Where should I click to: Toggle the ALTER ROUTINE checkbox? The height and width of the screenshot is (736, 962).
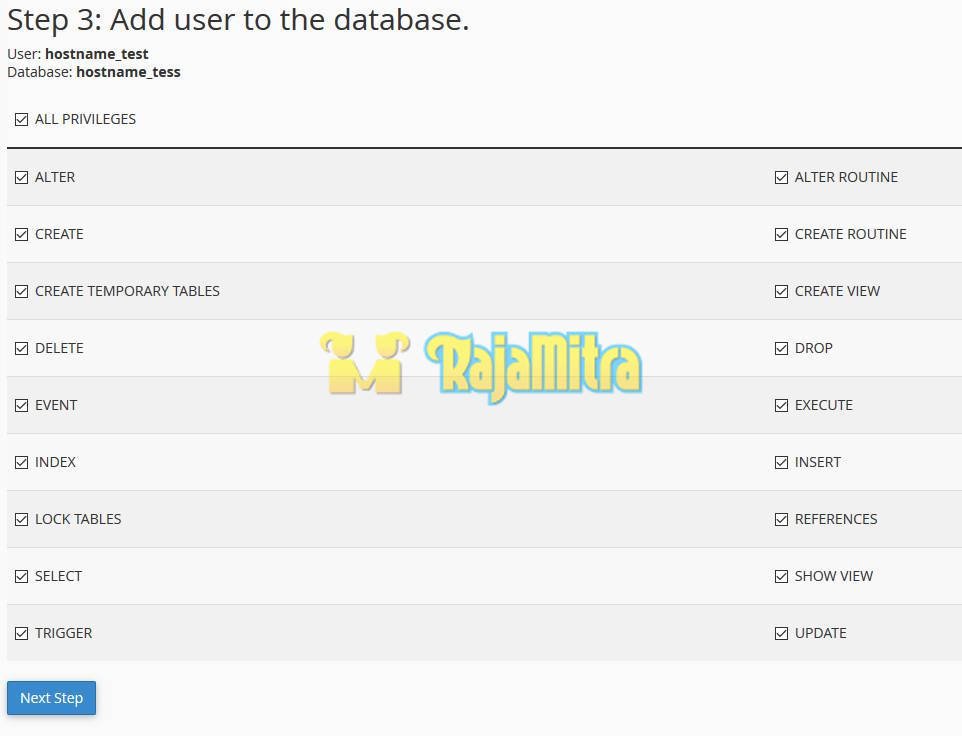pos(781,178)
